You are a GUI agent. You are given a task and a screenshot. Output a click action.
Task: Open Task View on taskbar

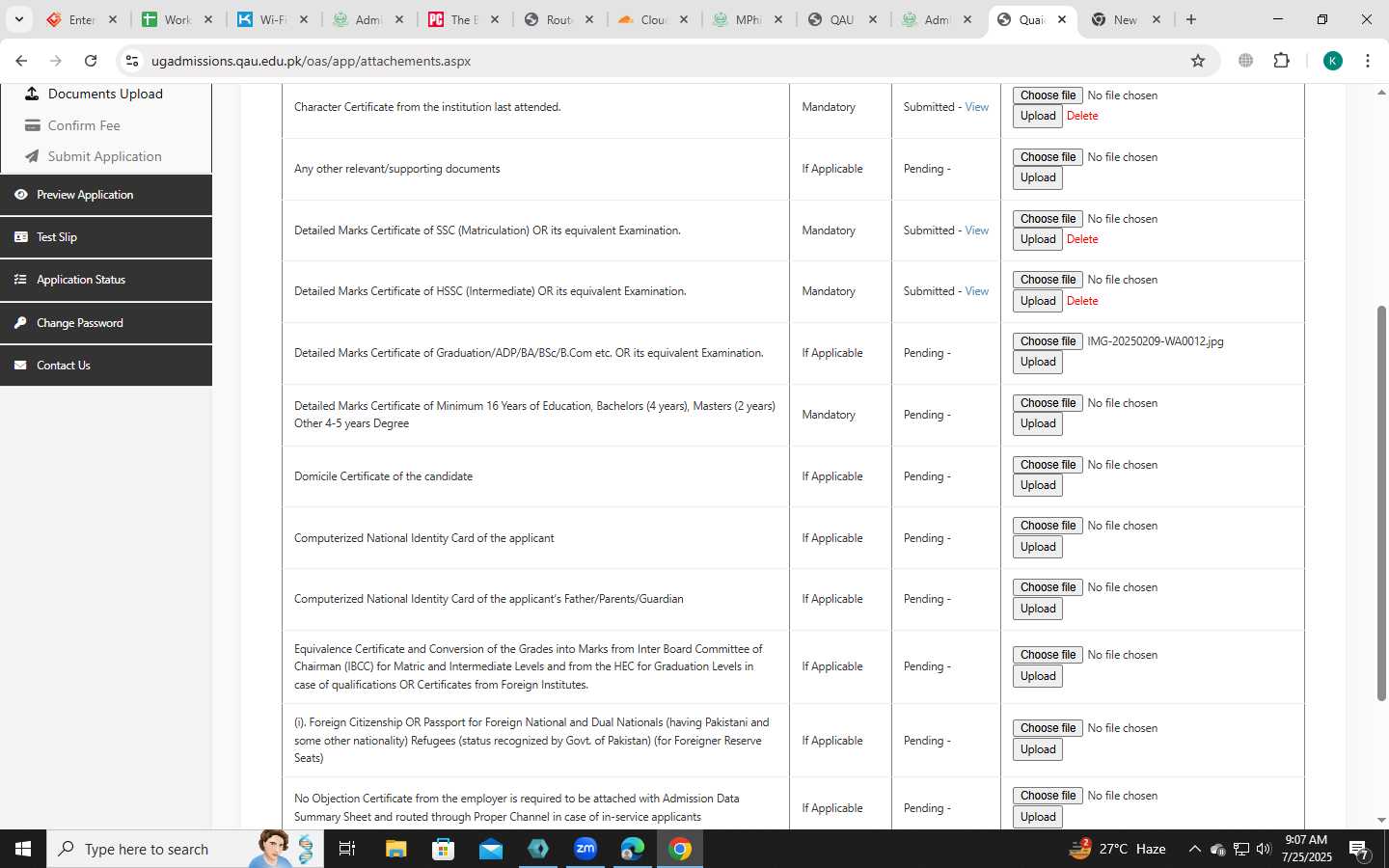tap(347, 849)
